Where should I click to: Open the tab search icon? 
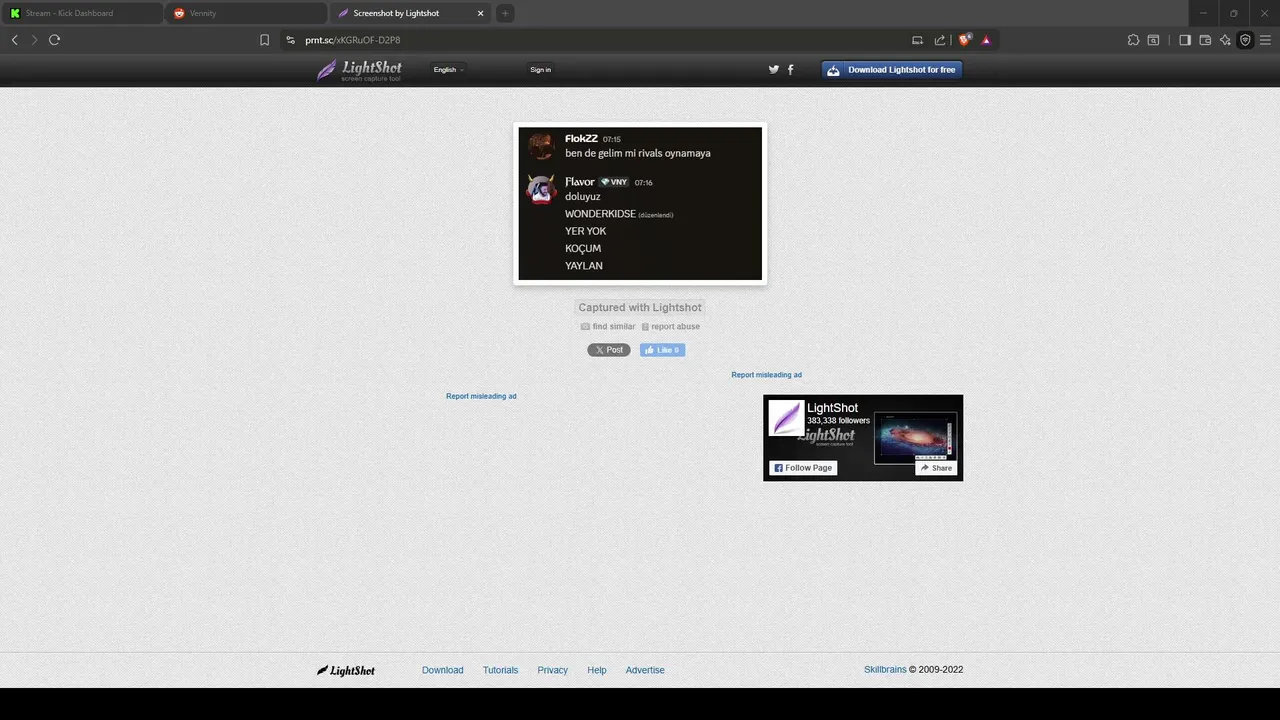pos(1153,40)
